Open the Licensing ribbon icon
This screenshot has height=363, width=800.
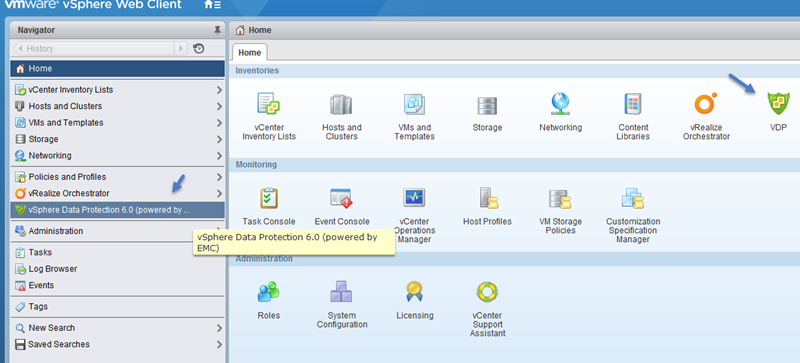pos(414,292)
